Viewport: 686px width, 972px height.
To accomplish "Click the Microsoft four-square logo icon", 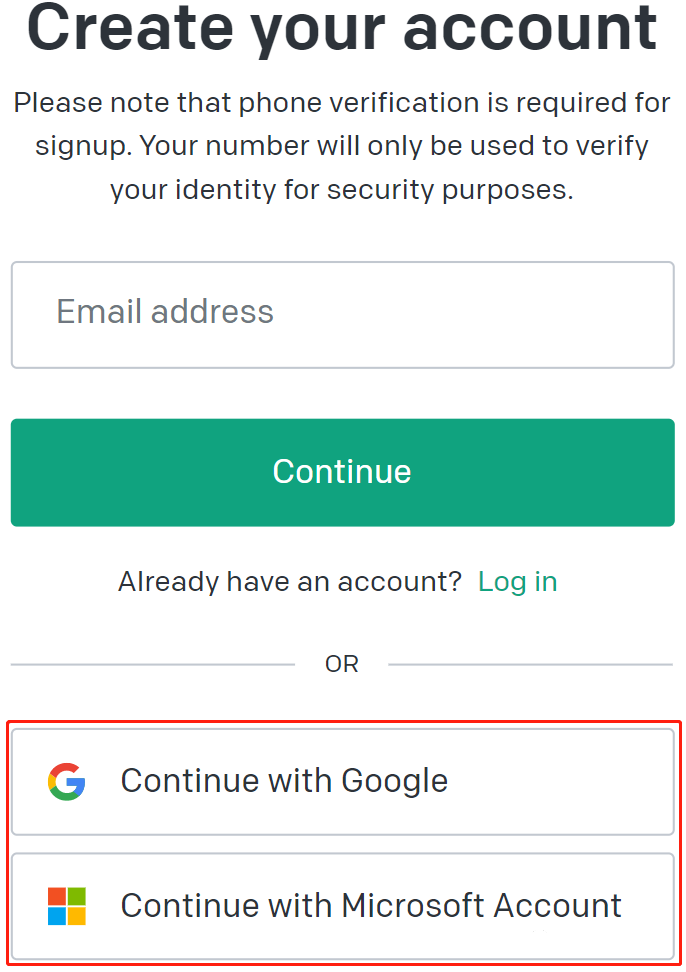I will click(x=66, y=906).
